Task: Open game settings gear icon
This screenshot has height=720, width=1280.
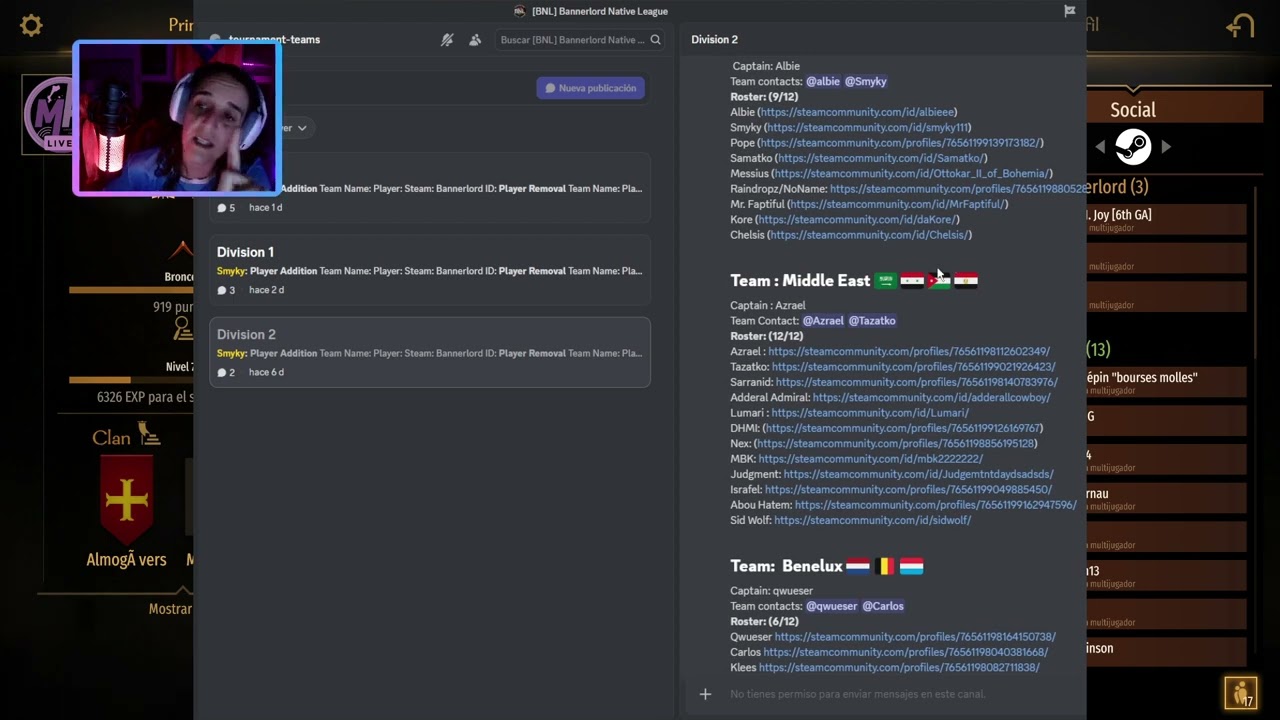Action: point(31,26)
